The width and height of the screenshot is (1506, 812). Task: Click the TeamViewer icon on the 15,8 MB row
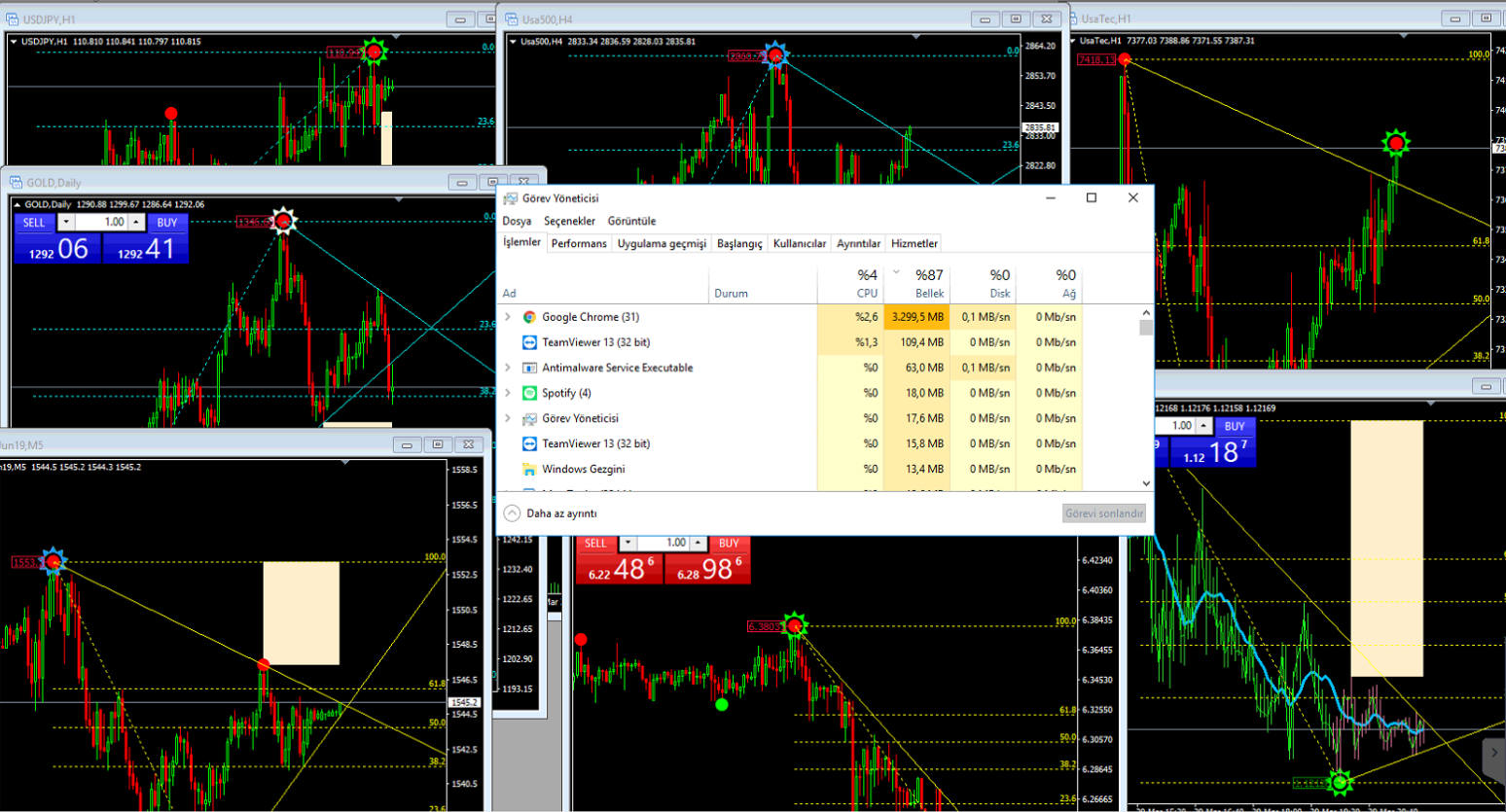tap(529, 443)
